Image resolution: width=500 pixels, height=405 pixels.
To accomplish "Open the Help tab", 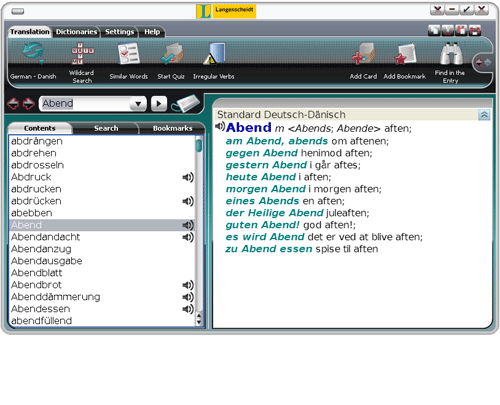I will [x=152, y=32].
